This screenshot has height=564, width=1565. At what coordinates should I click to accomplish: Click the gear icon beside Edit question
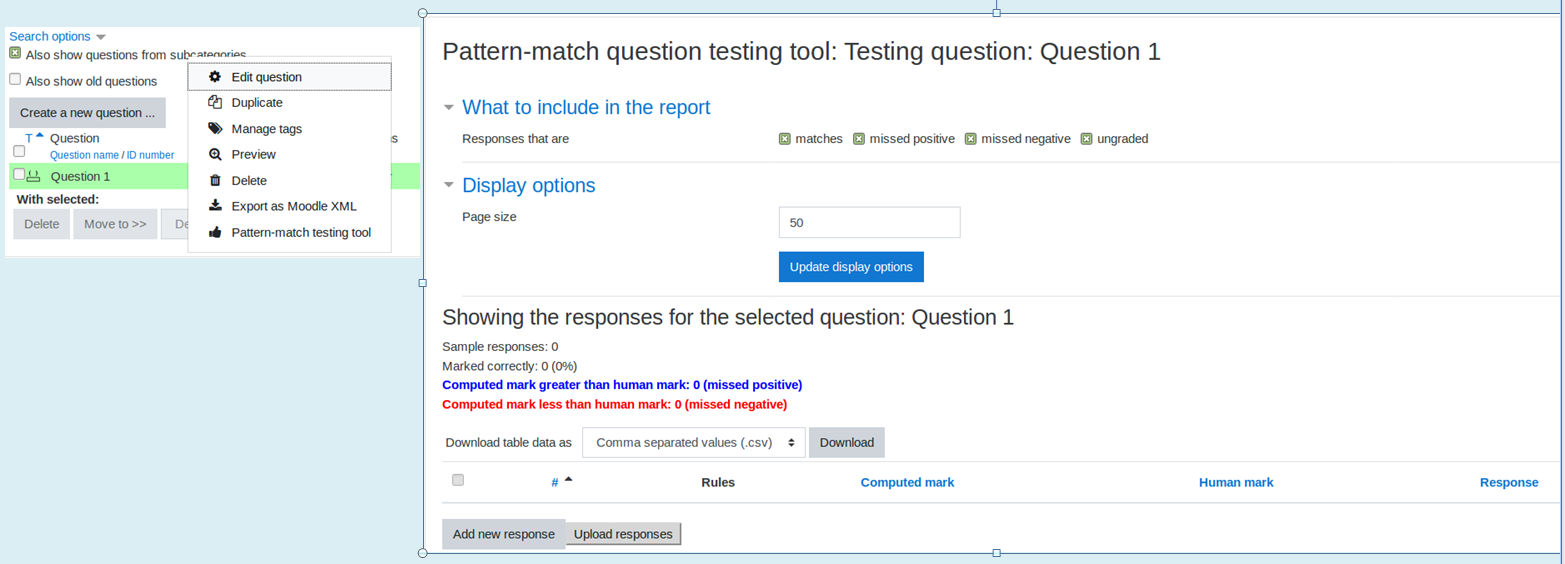click(214, 76)
